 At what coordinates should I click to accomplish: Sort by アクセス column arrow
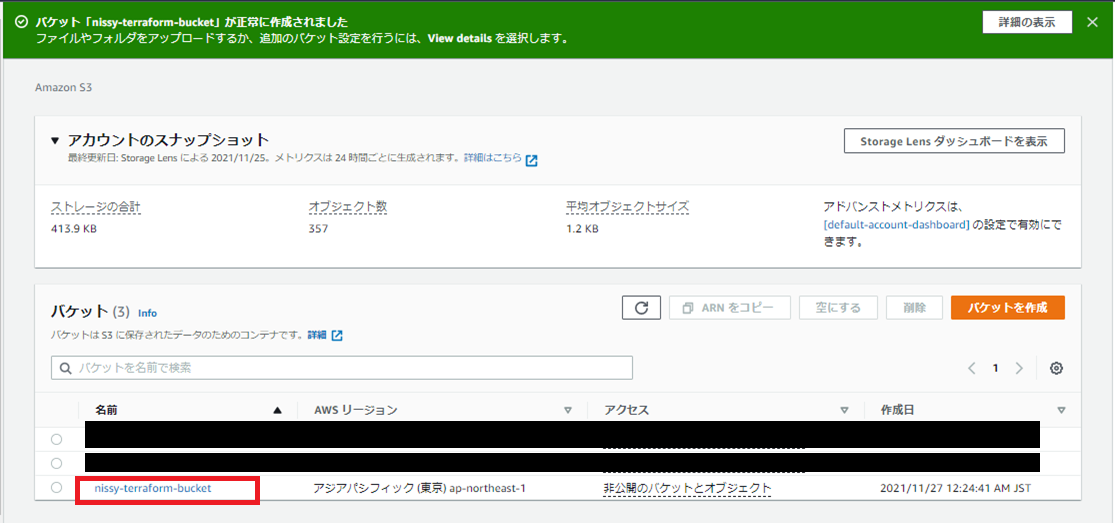coord(844,410)
